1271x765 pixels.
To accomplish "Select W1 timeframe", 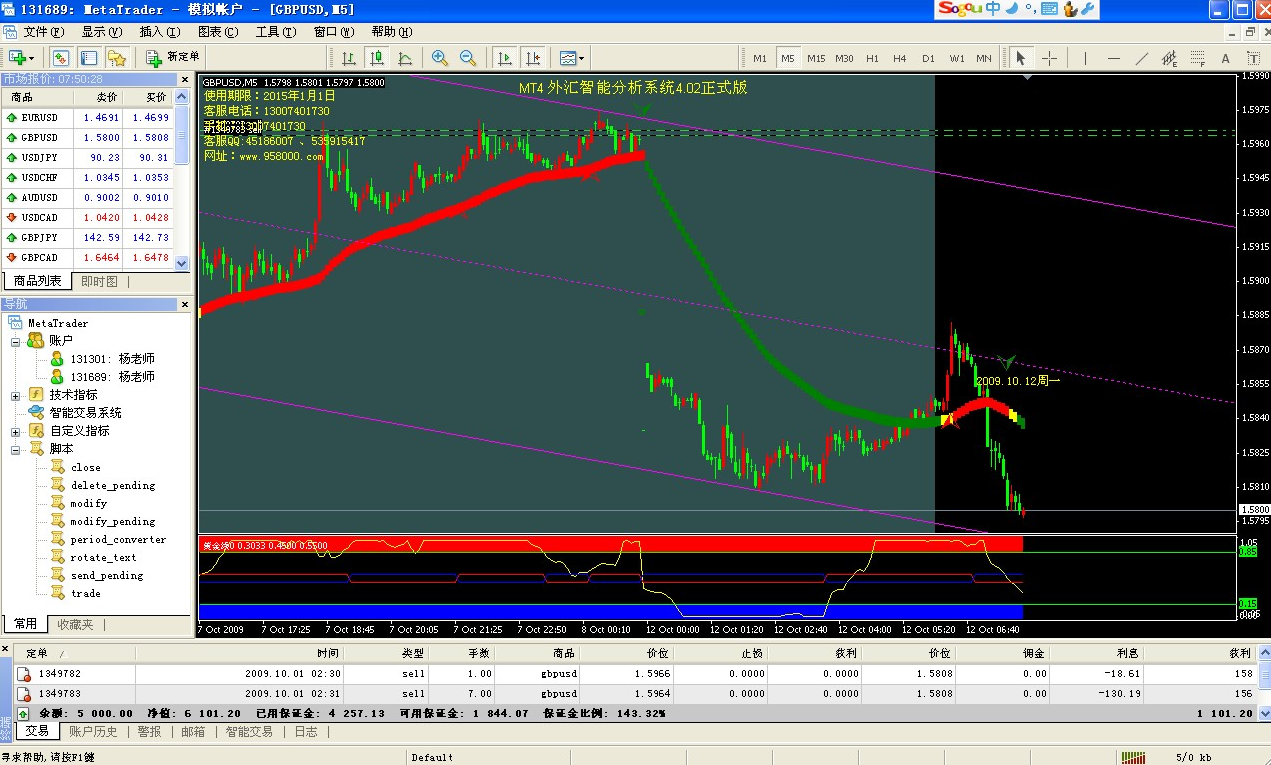I will click(x=957, y=58).
